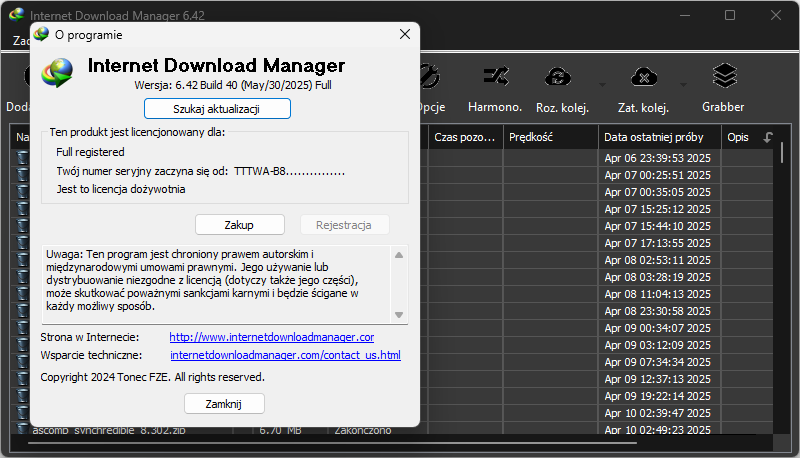
Task: Select the Apr 07 15:25:12 2025 entry
Action: 658,209
